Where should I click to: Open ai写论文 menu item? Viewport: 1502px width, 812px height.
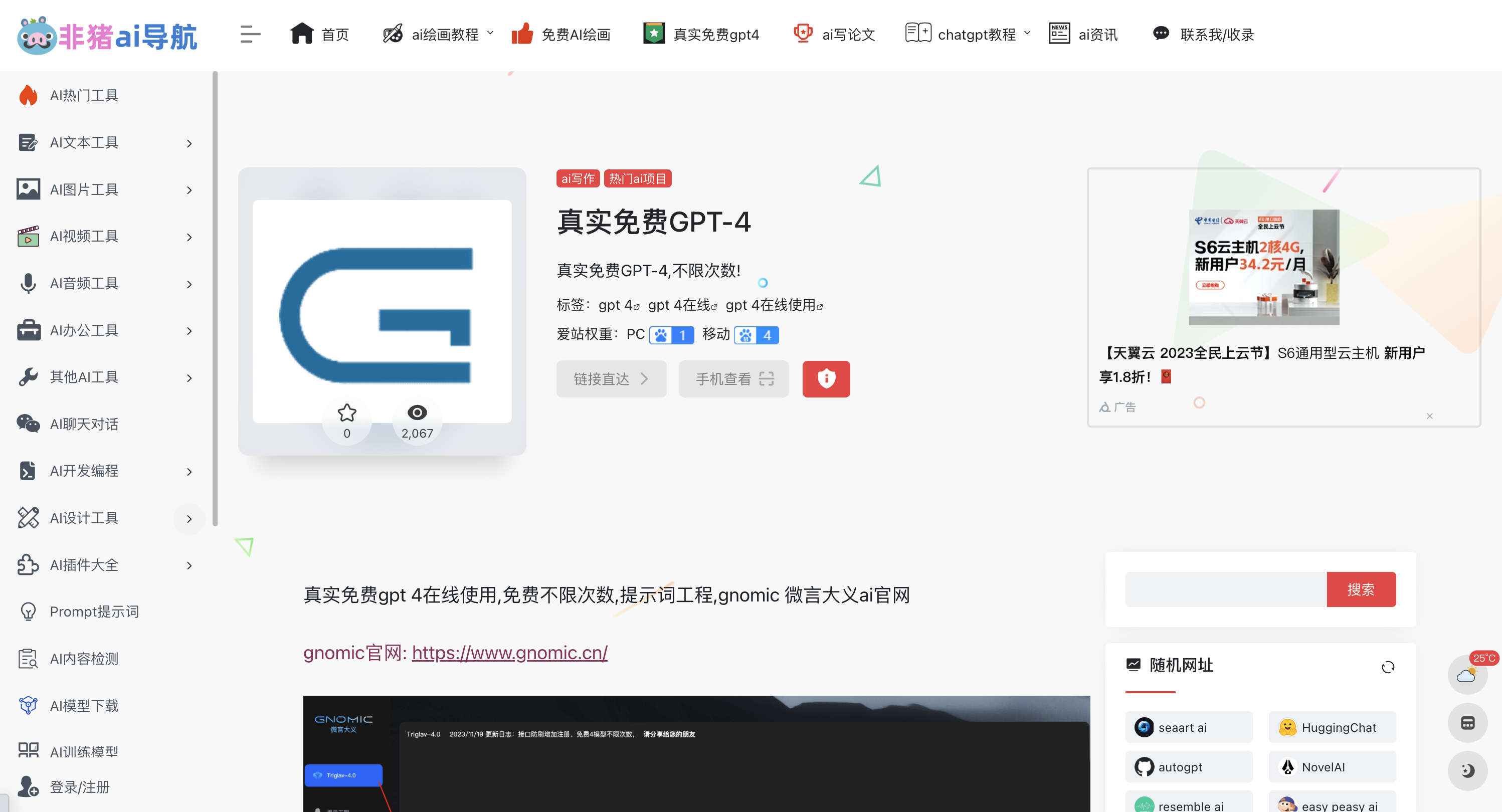pos(834,35)
